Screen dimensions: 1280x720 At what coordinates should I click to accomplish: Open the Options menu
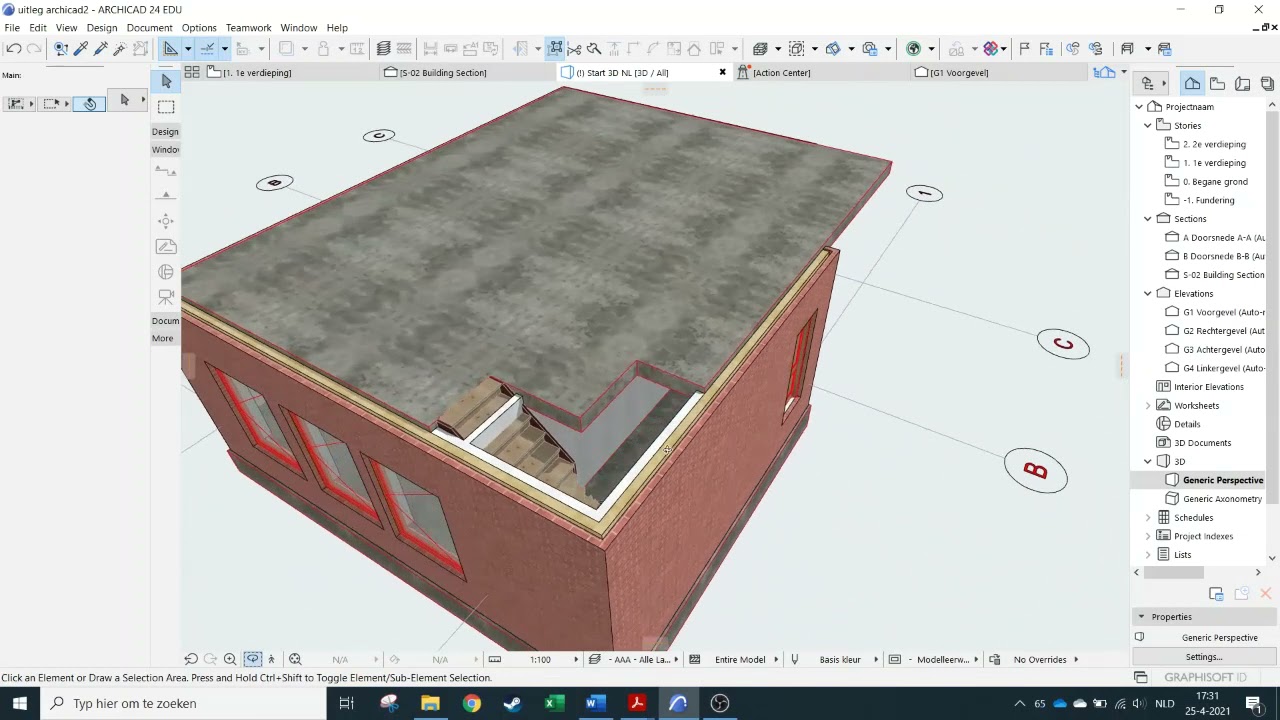click(199, 28)
